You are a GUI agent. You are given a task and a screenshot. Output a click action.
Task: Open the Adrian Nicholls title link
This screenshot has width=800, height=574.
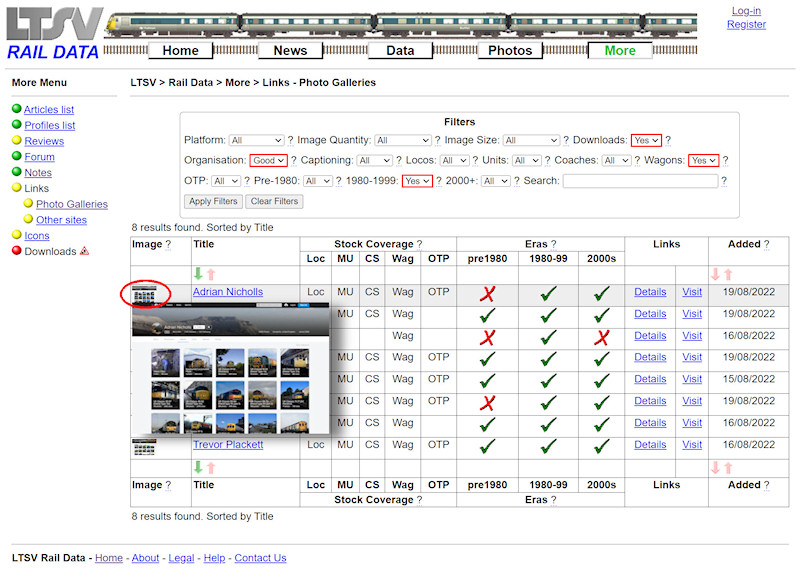[228, 292]
